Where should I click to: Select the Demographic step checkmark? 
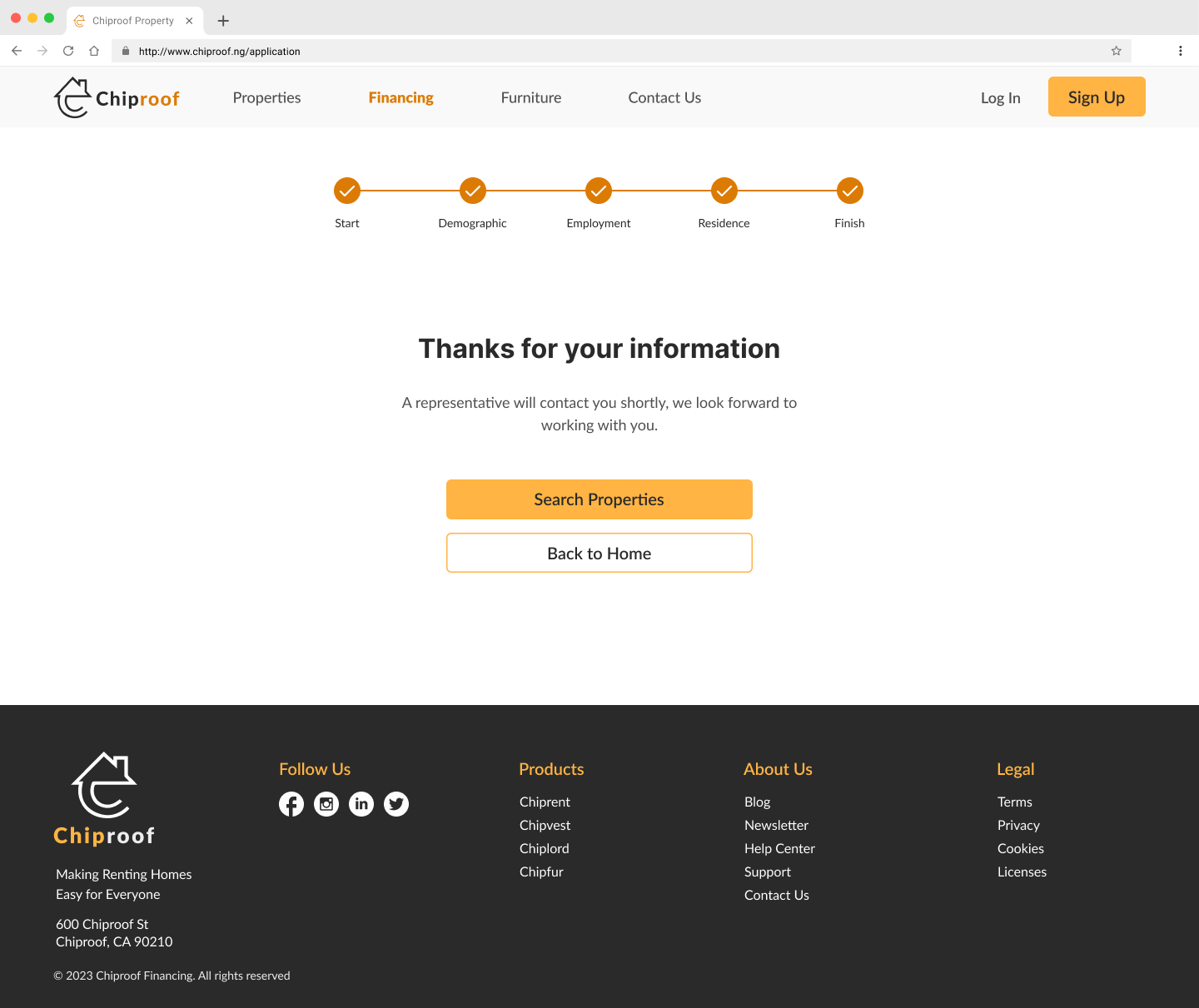coord(473,191)
